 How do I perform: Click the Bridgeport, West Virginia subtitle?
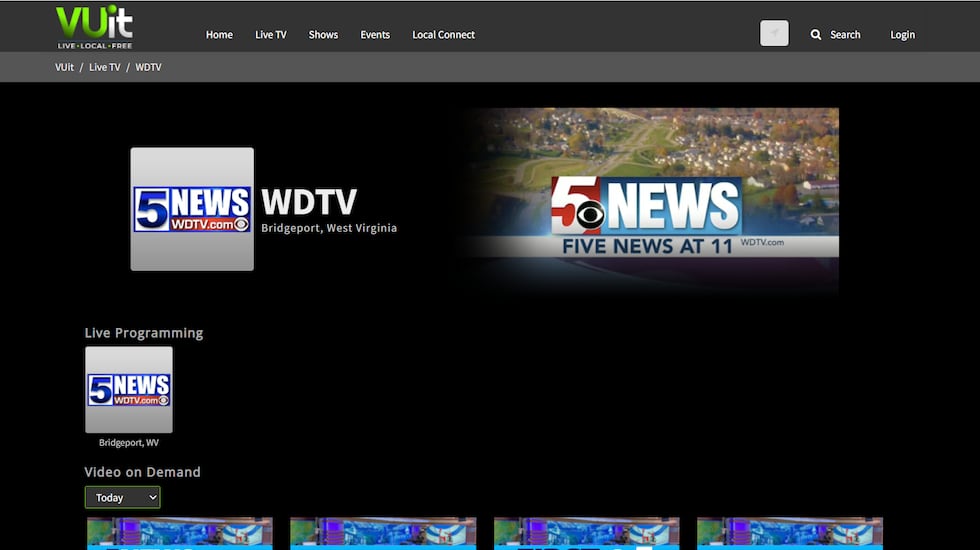click(329, 228)
